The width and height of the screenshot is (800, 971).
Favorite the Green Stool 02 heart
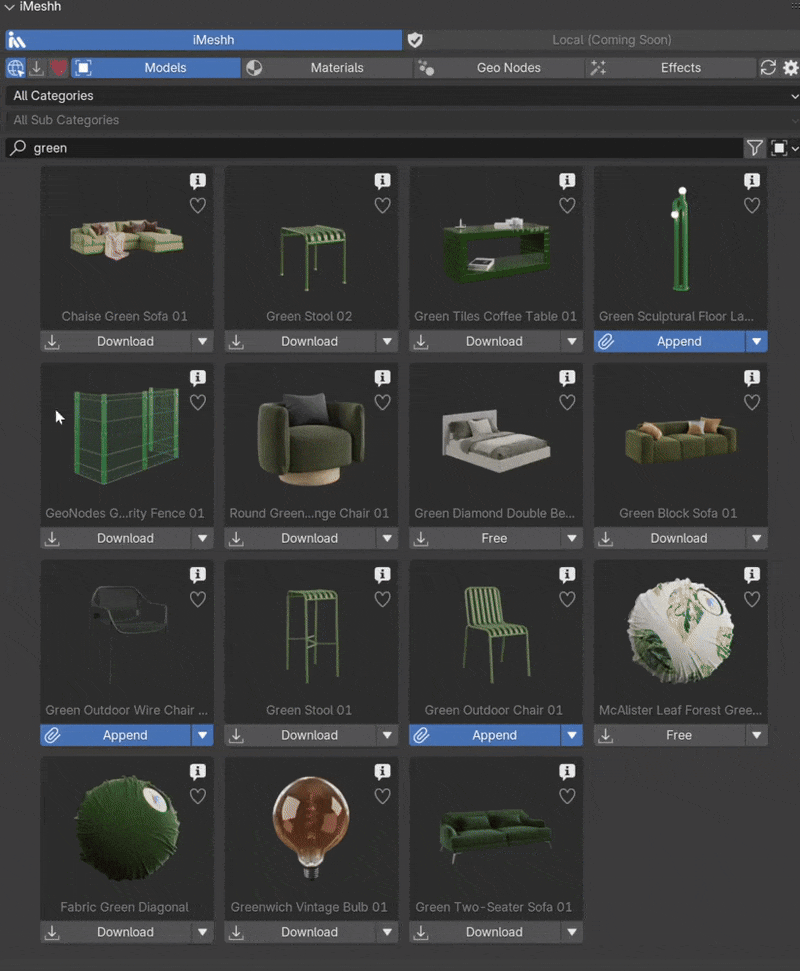(x=382, y=205)
